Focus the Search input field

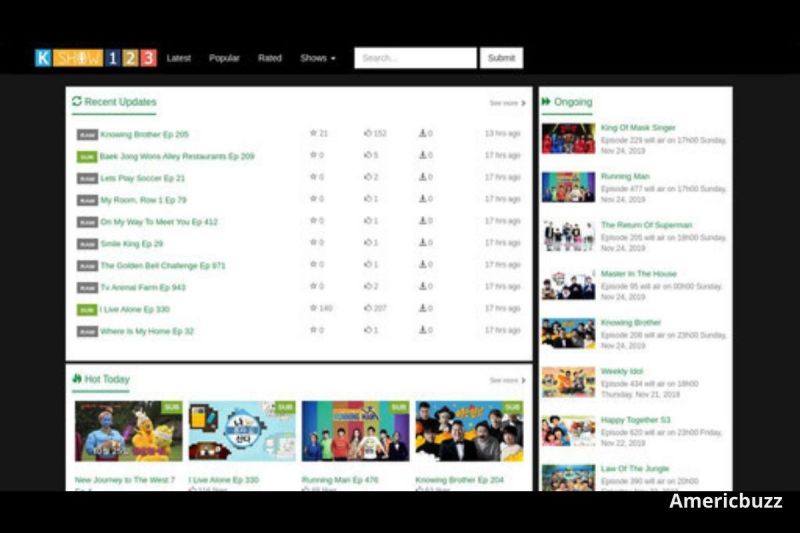click(415, 58)
